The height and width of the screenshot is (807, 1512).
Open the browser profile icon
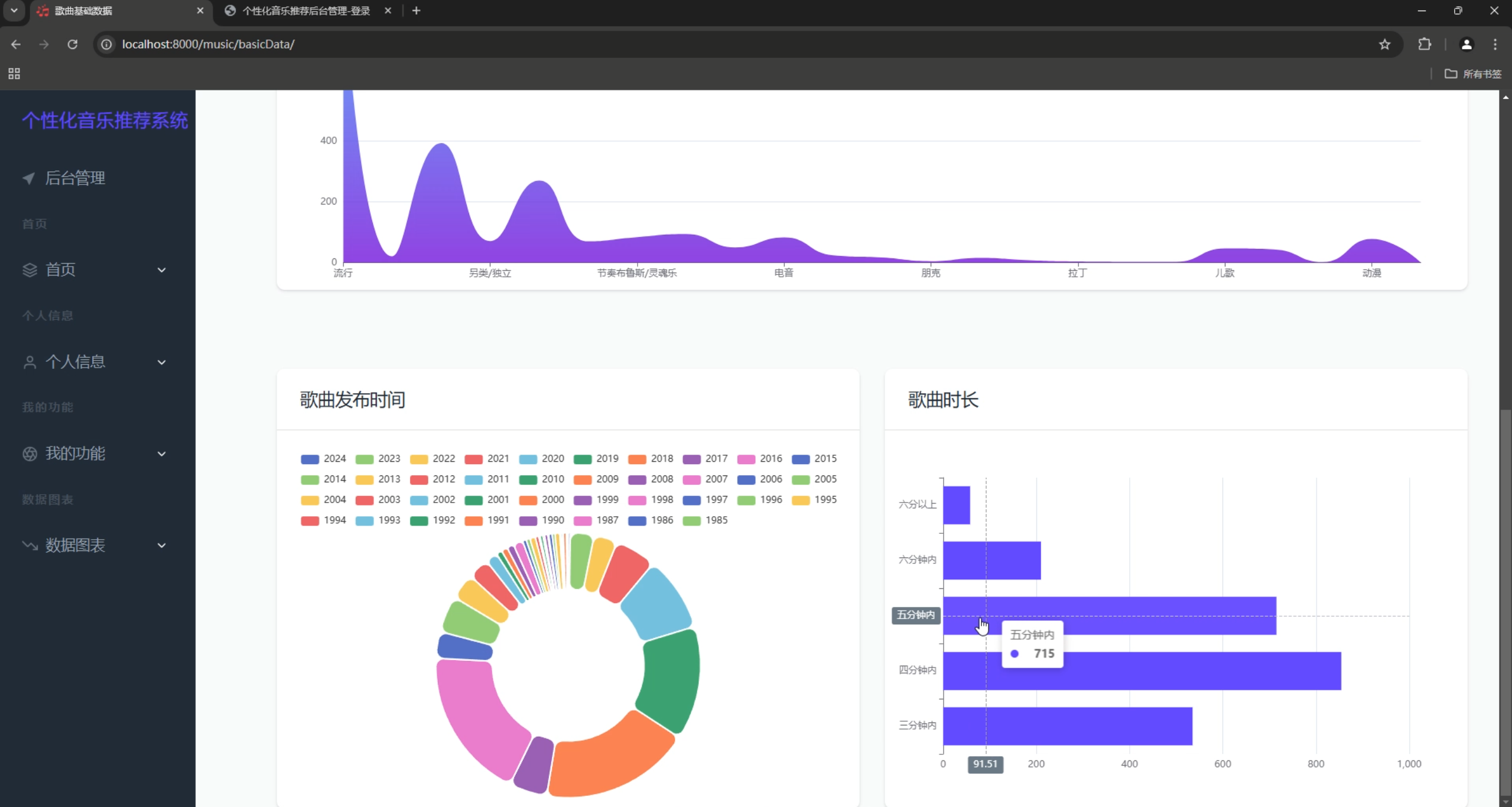pyautogui.click(x=1467, y=44)
